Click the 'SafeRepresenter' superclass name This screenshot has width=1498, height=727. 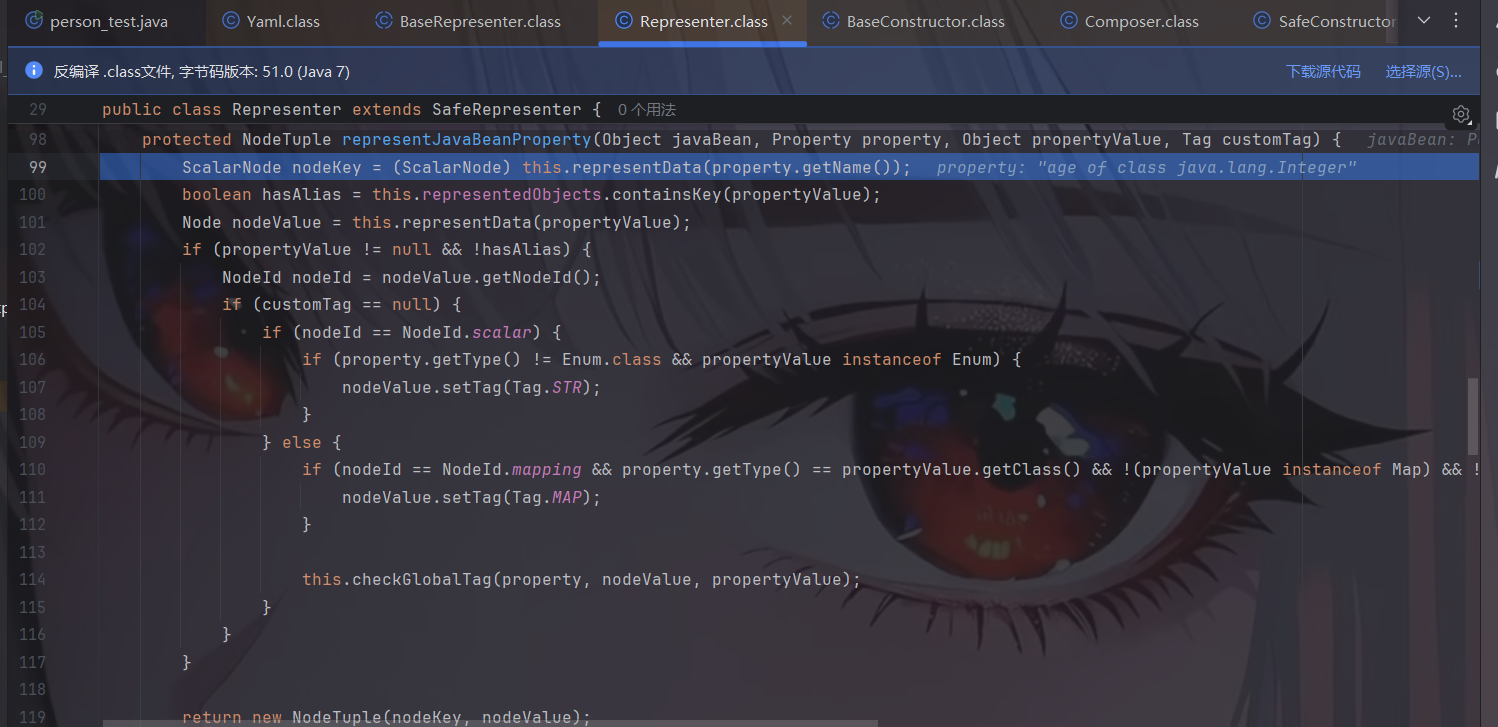click(506, 110)
